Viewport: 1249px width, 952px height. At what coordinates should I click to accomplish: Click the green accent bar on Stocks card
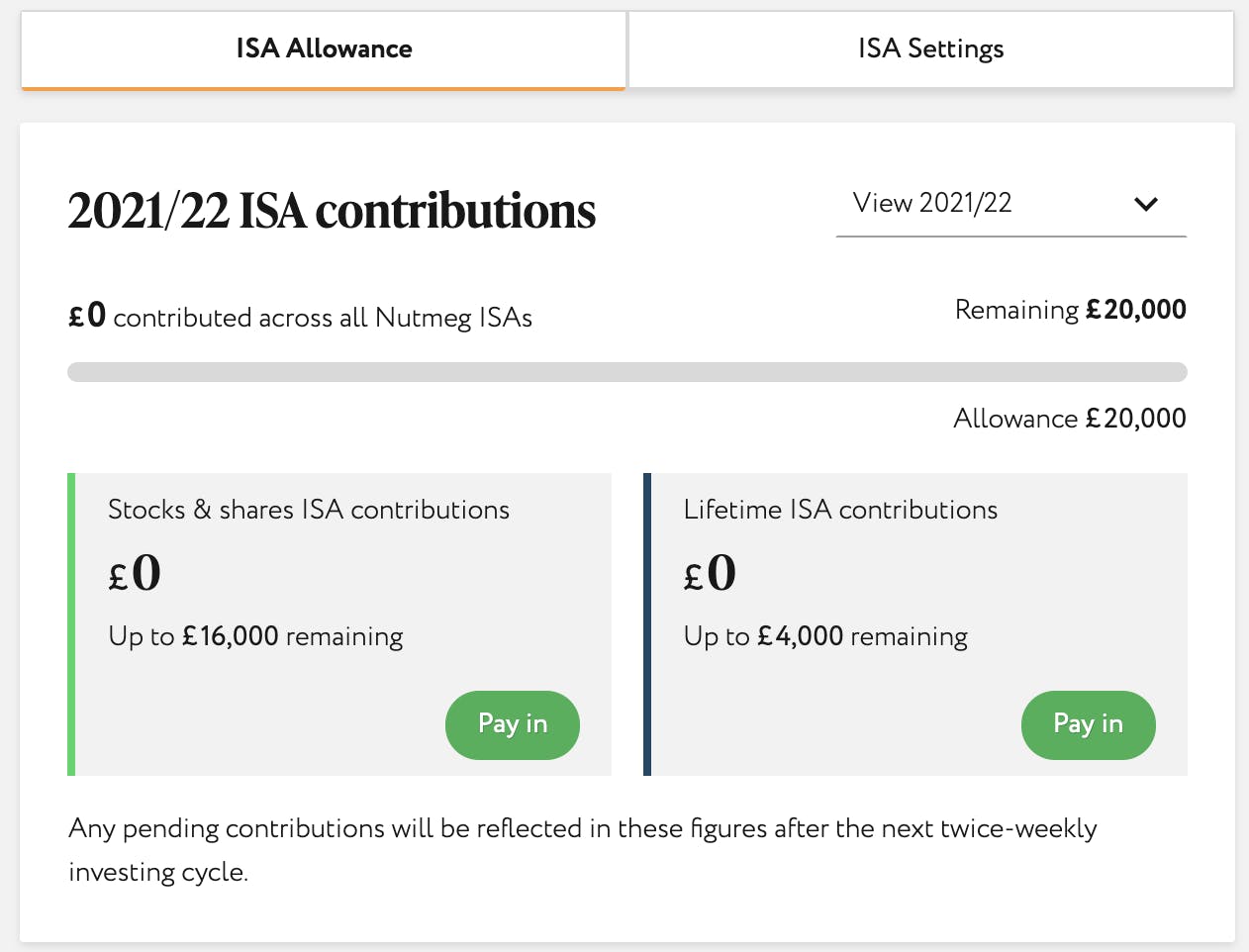pos(71,623)
